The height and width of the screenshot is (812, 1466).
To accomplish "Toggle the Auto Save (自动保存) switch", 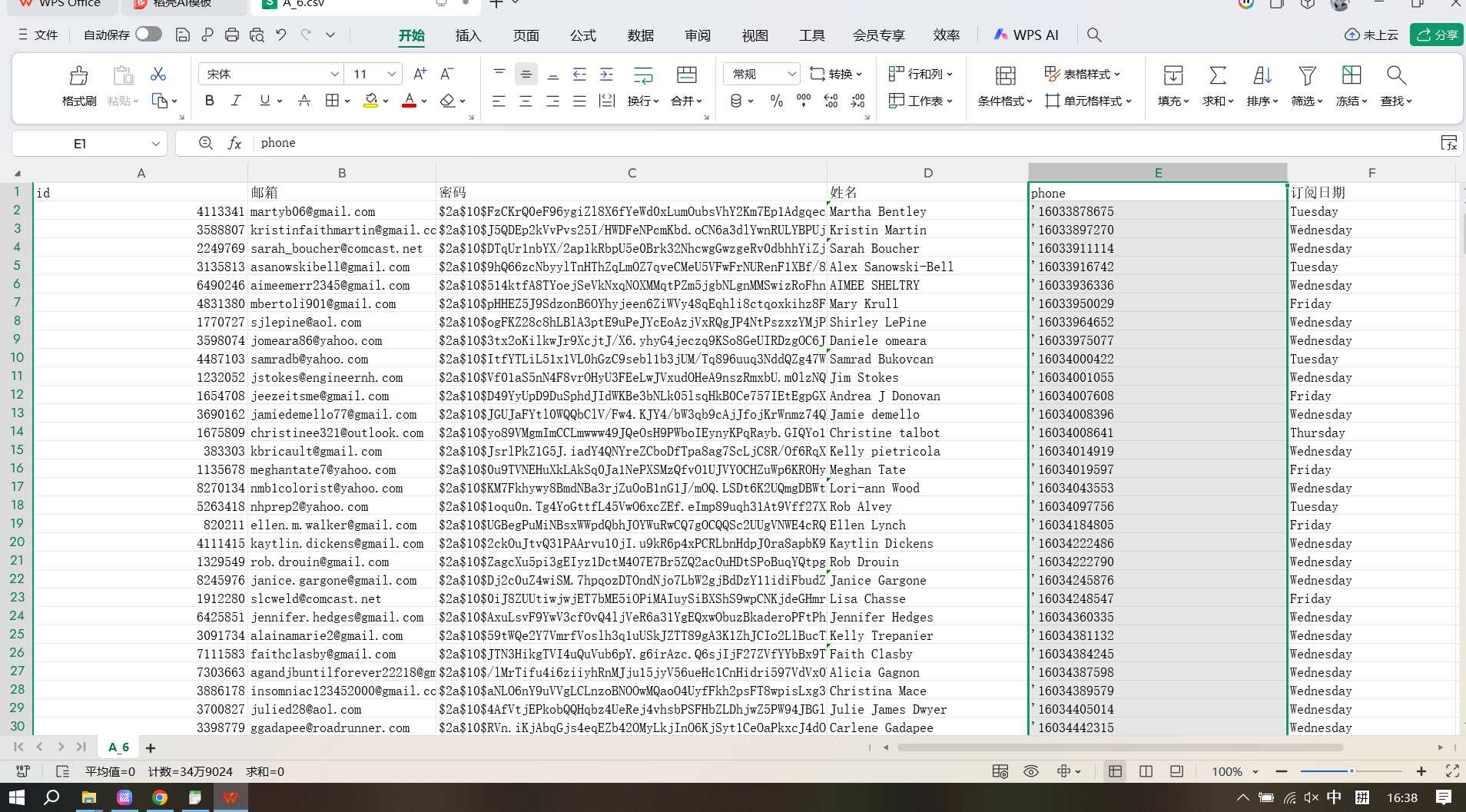I will click(148, 34).
